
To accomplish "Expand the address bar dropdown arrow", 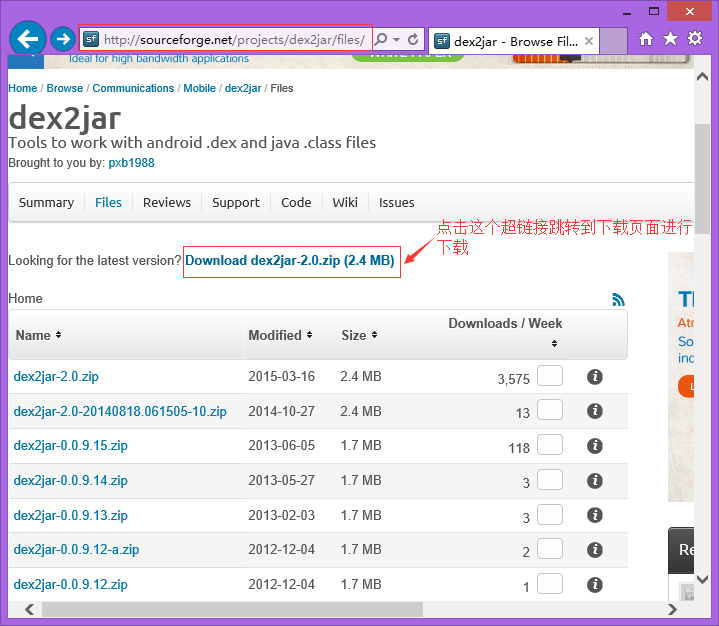I will [397, 39].
